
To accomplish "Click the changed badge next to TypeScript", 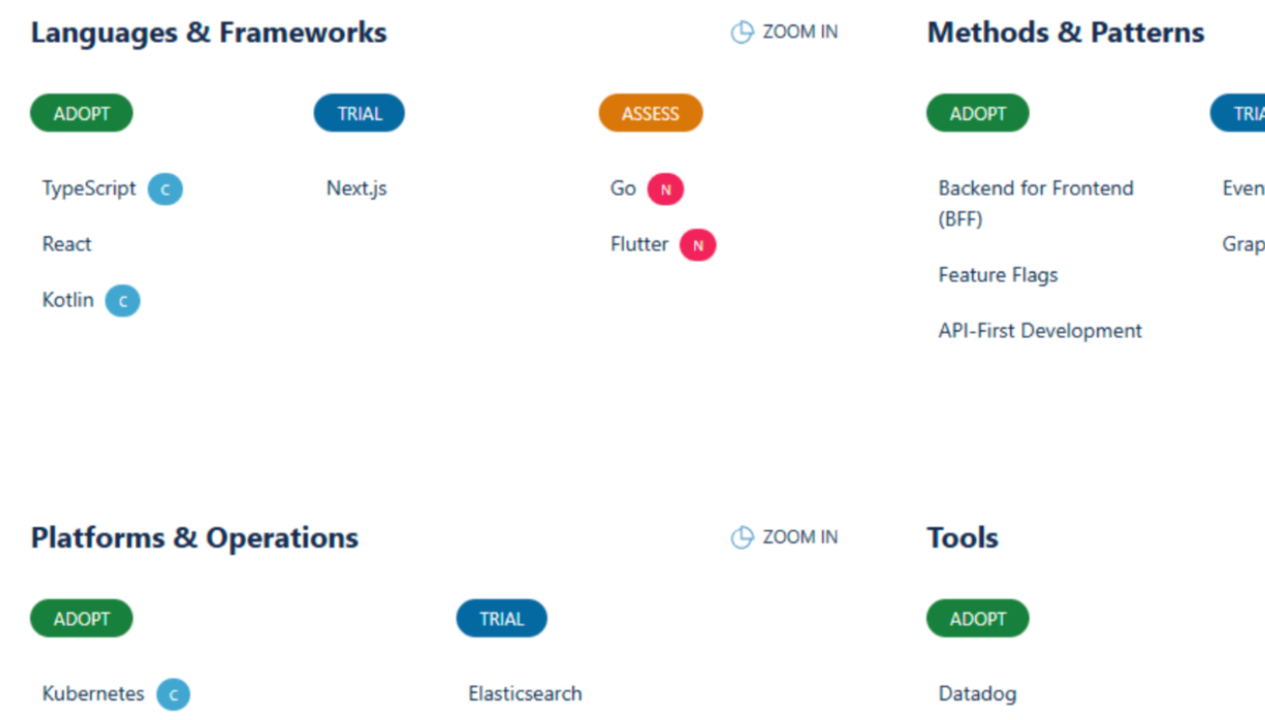I will [165, 189].
